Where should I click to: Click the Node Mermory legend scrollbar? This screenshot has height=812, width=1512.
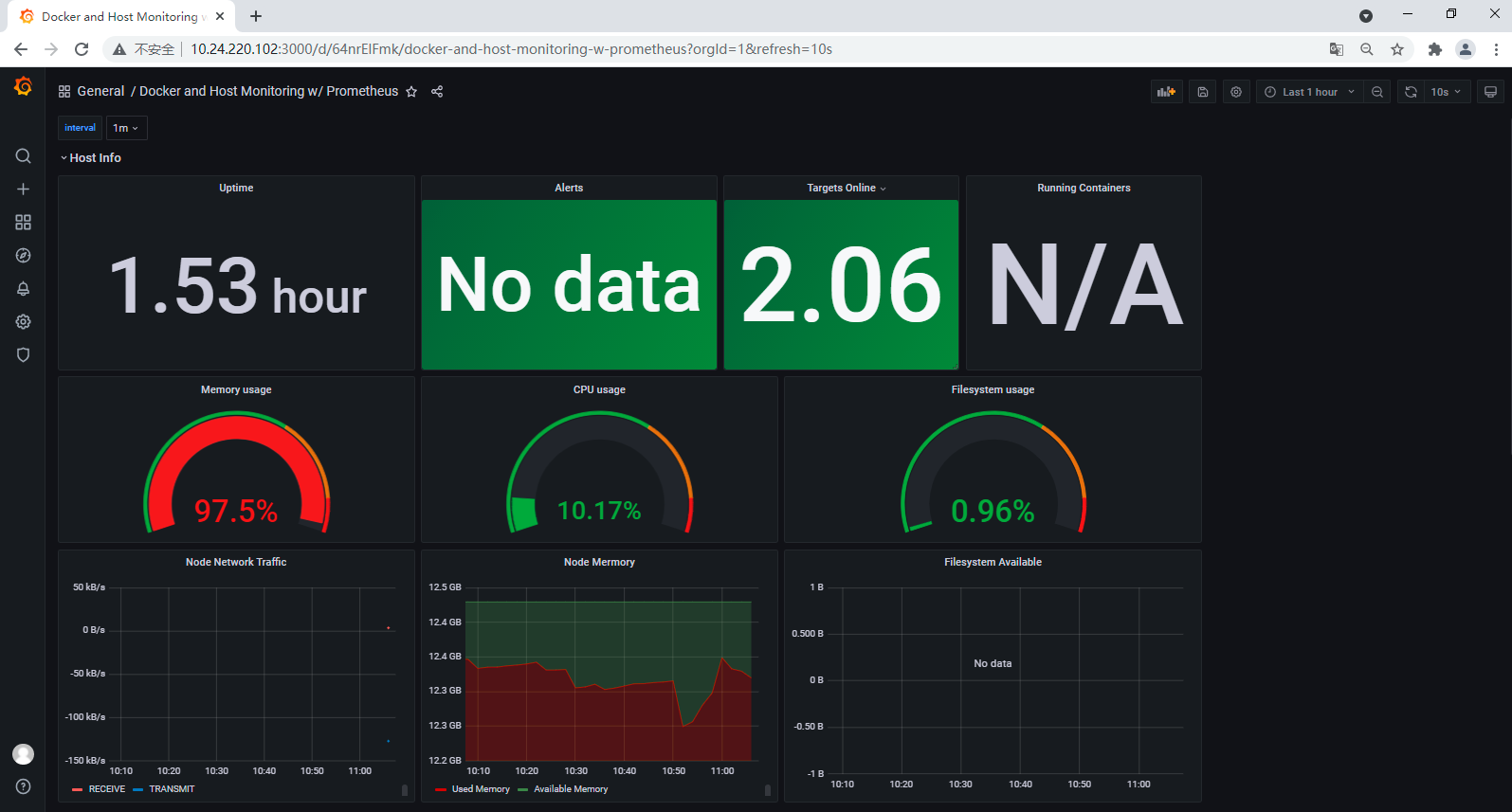[767, 790]
